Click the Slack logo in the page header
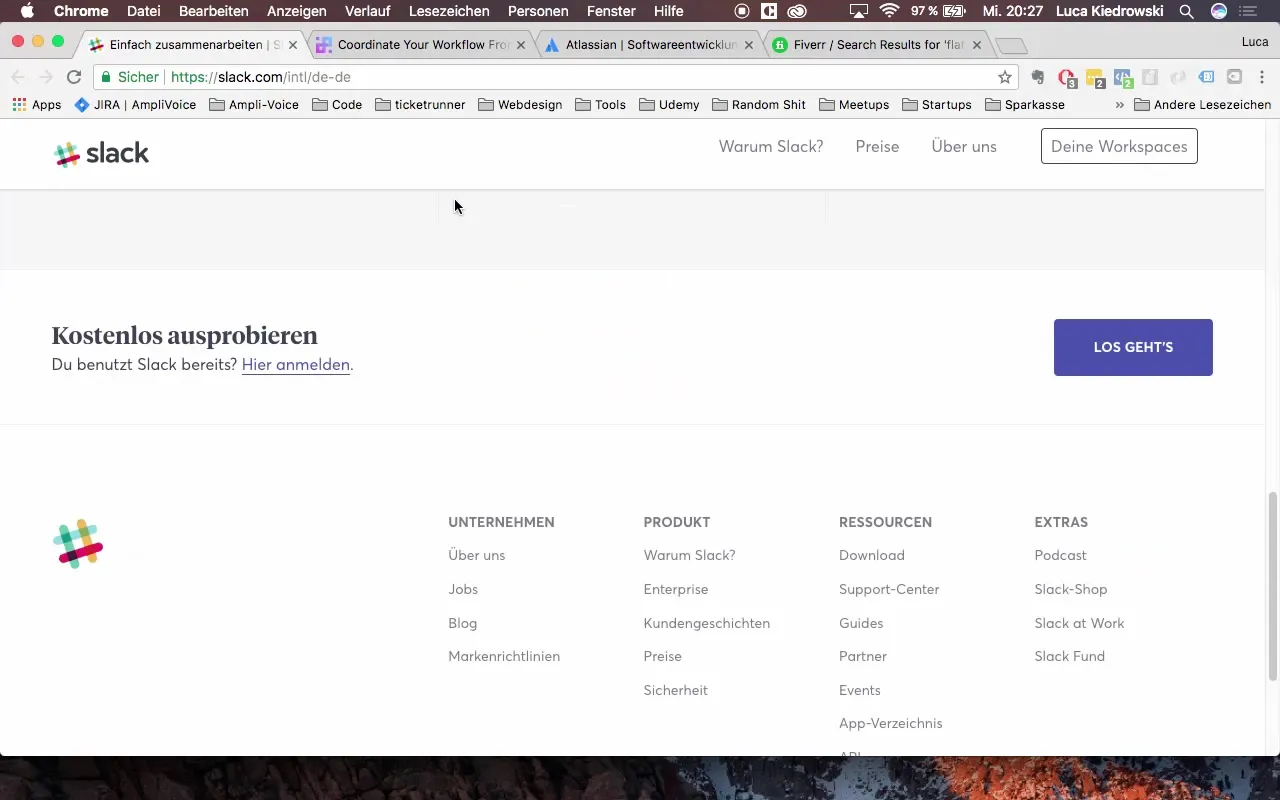 tap(101, 153)
